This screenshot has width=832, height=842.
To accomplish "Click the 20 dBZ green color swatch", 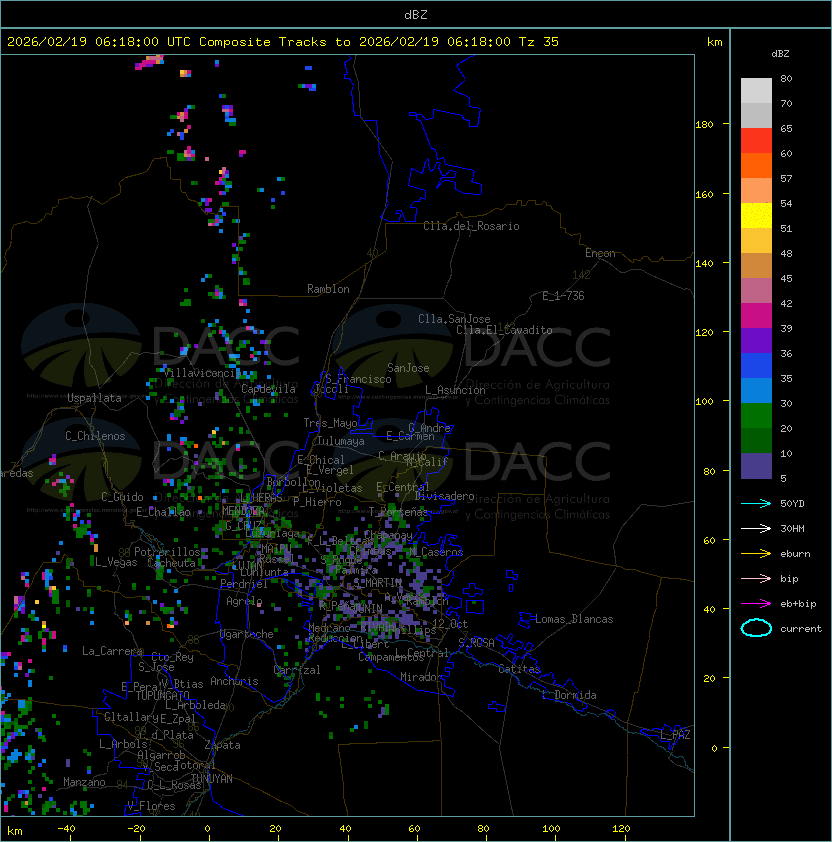I will click(756, 440).
